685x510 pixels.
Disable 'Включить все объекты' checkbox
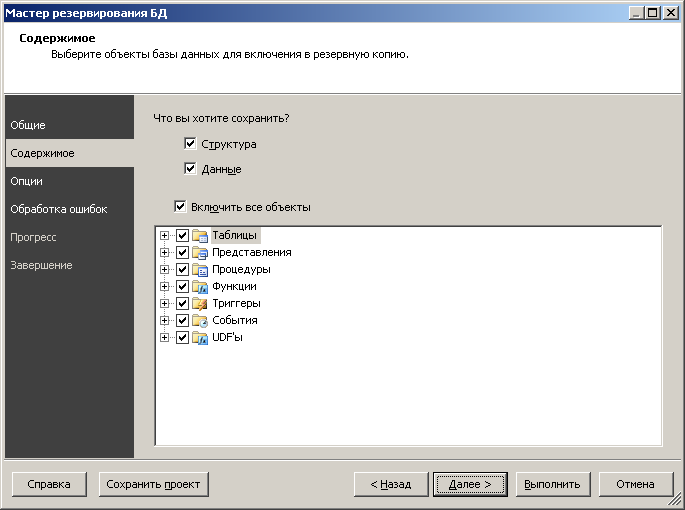tap(180, 207)
